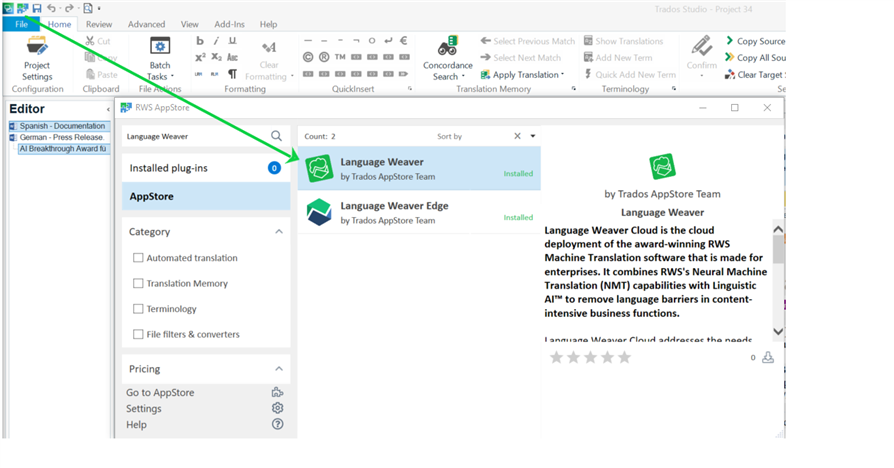Check File filters & converters filter

click(x=138, y=334)
